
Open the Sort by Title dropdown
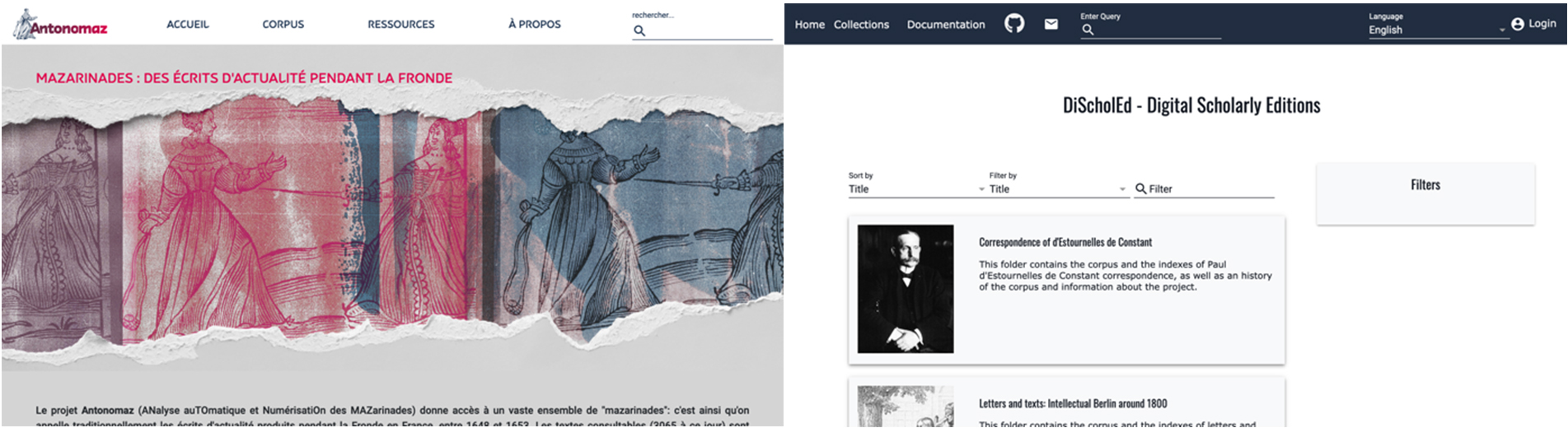click(916, 189)
